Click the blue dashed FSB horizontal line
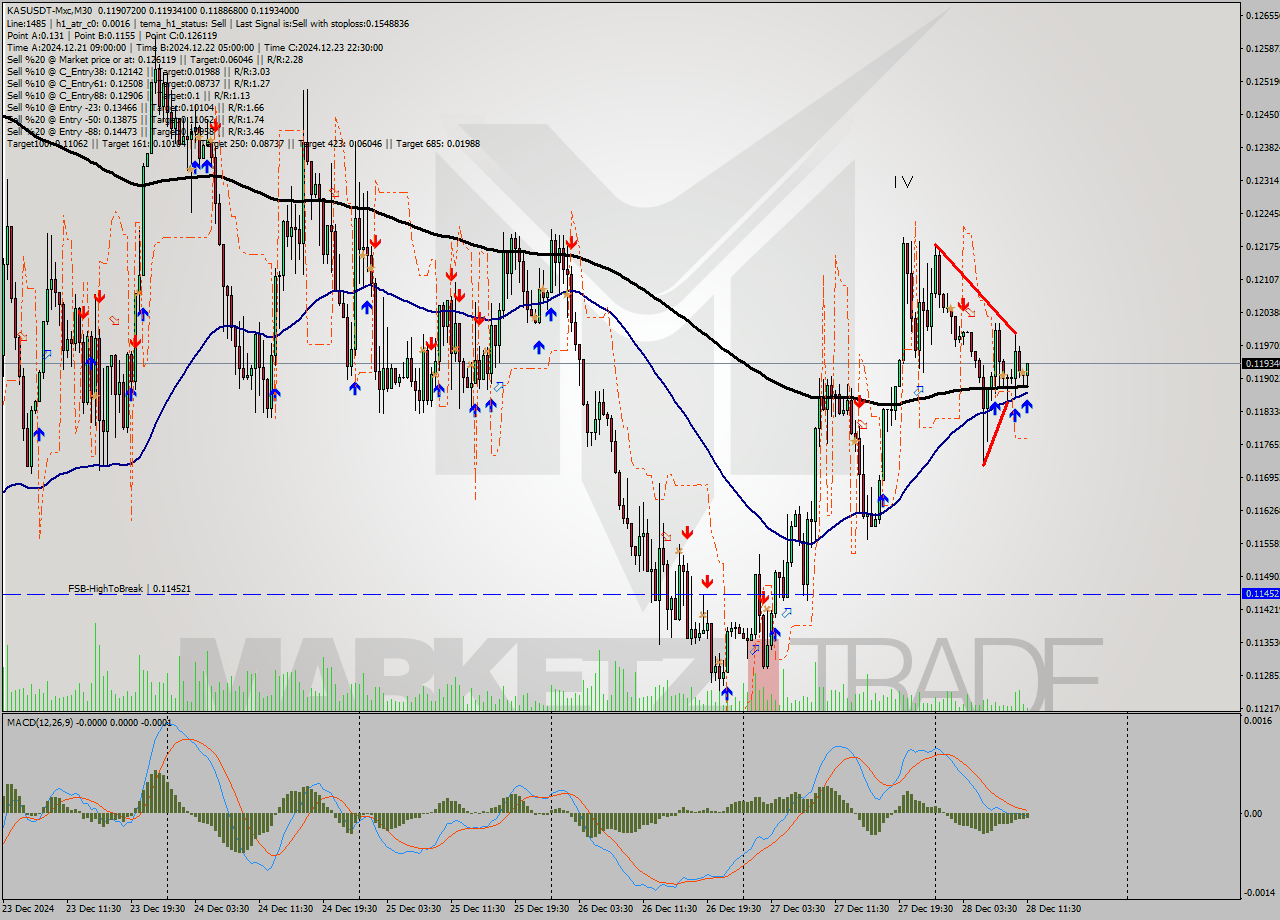Screen dimensions: 1280x920 pos(620,594)
